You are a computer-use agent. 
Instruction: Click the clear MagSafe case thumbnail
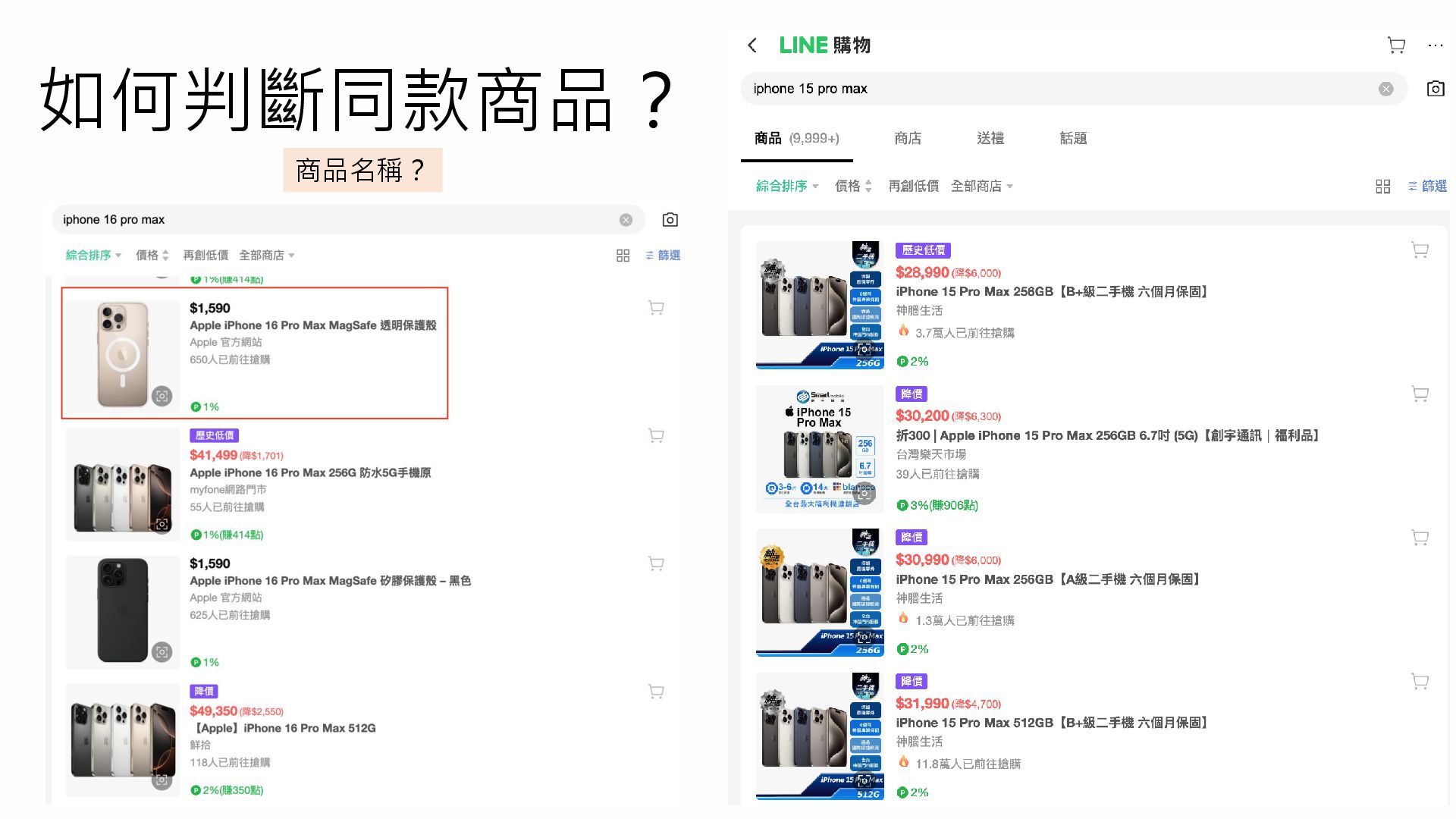click(x=122, y=356)
